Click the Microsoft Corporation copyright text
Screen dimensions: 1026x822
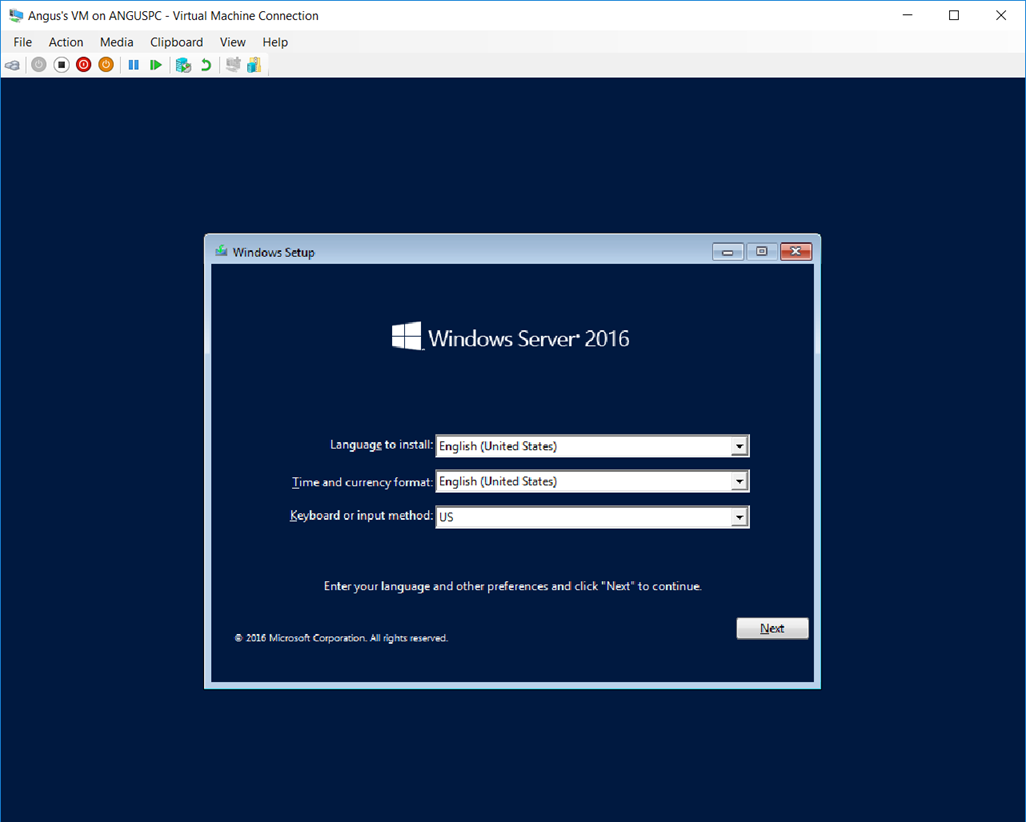(x=341, y=638)
